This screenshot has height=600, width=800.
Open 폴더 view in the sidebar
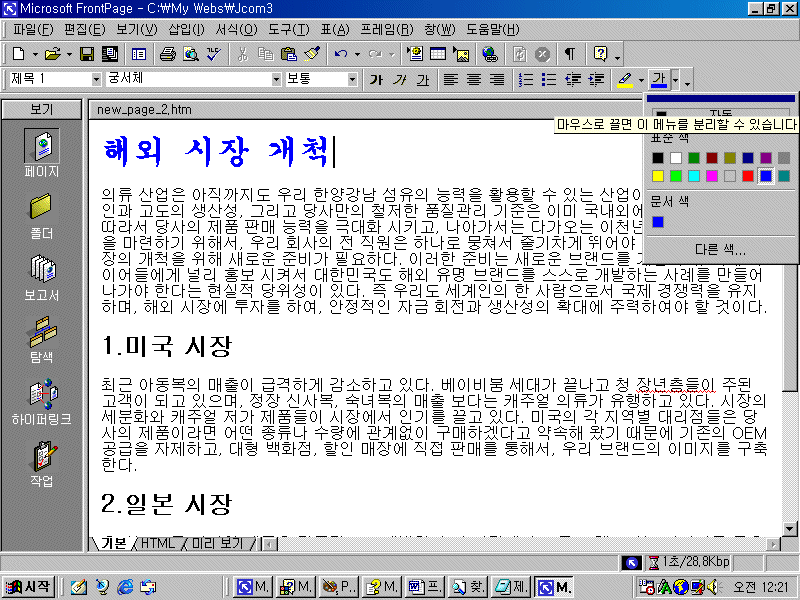(x=42, y=216)
